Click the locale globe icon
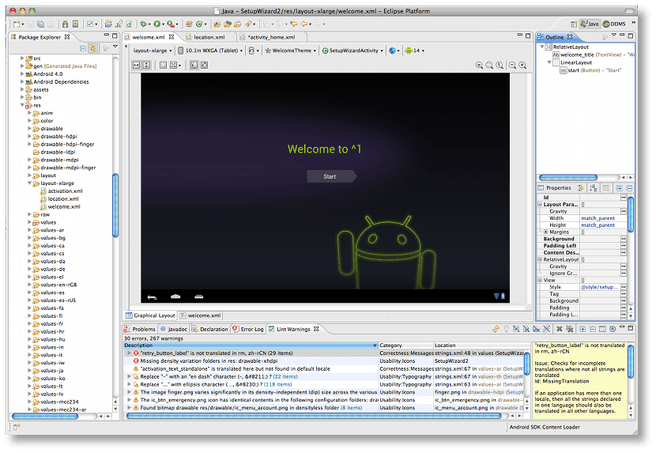The height and width of the screenshot is (453, 656). (x=392, y=51)
